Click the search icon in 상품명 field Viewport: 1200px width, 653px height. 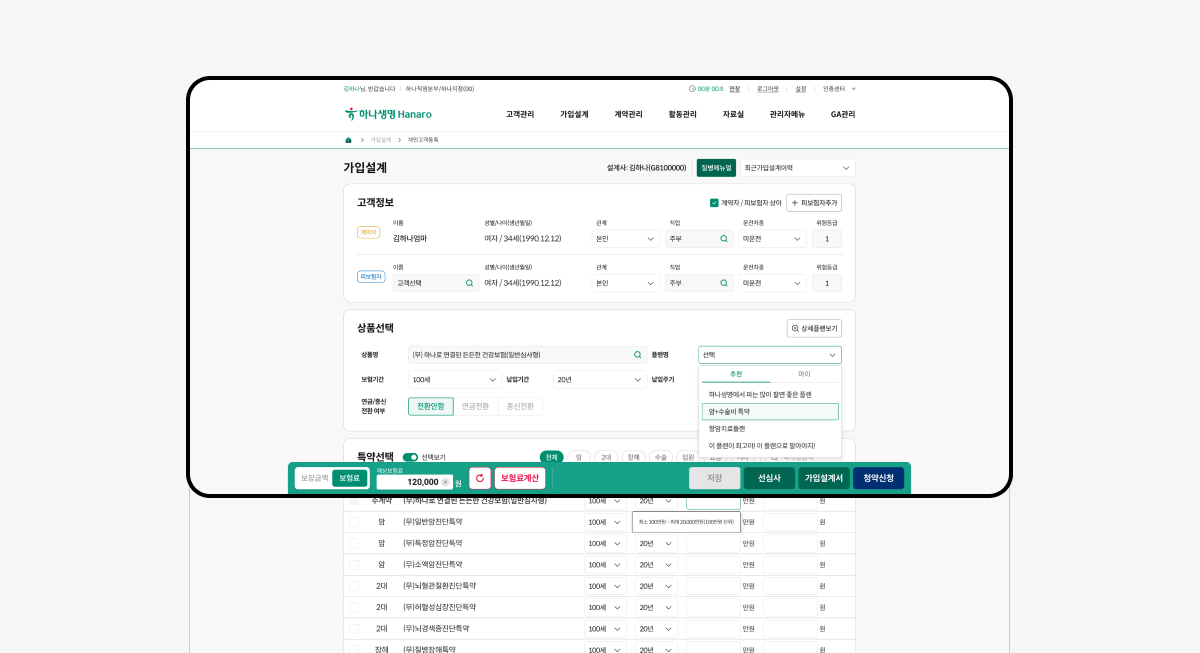638,354
